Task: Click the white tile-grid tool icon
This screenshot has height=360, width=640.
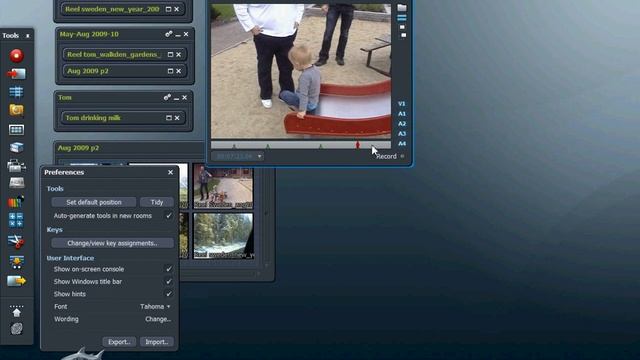Action: coord(16,130)
